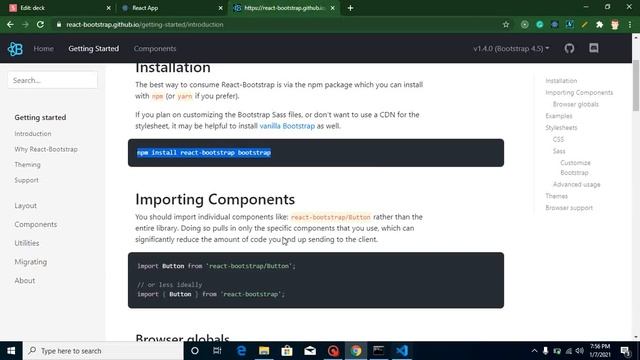Click the Windows taskbar search box
The width and height of the screenshot is (640, 360).
coord(103,351)
